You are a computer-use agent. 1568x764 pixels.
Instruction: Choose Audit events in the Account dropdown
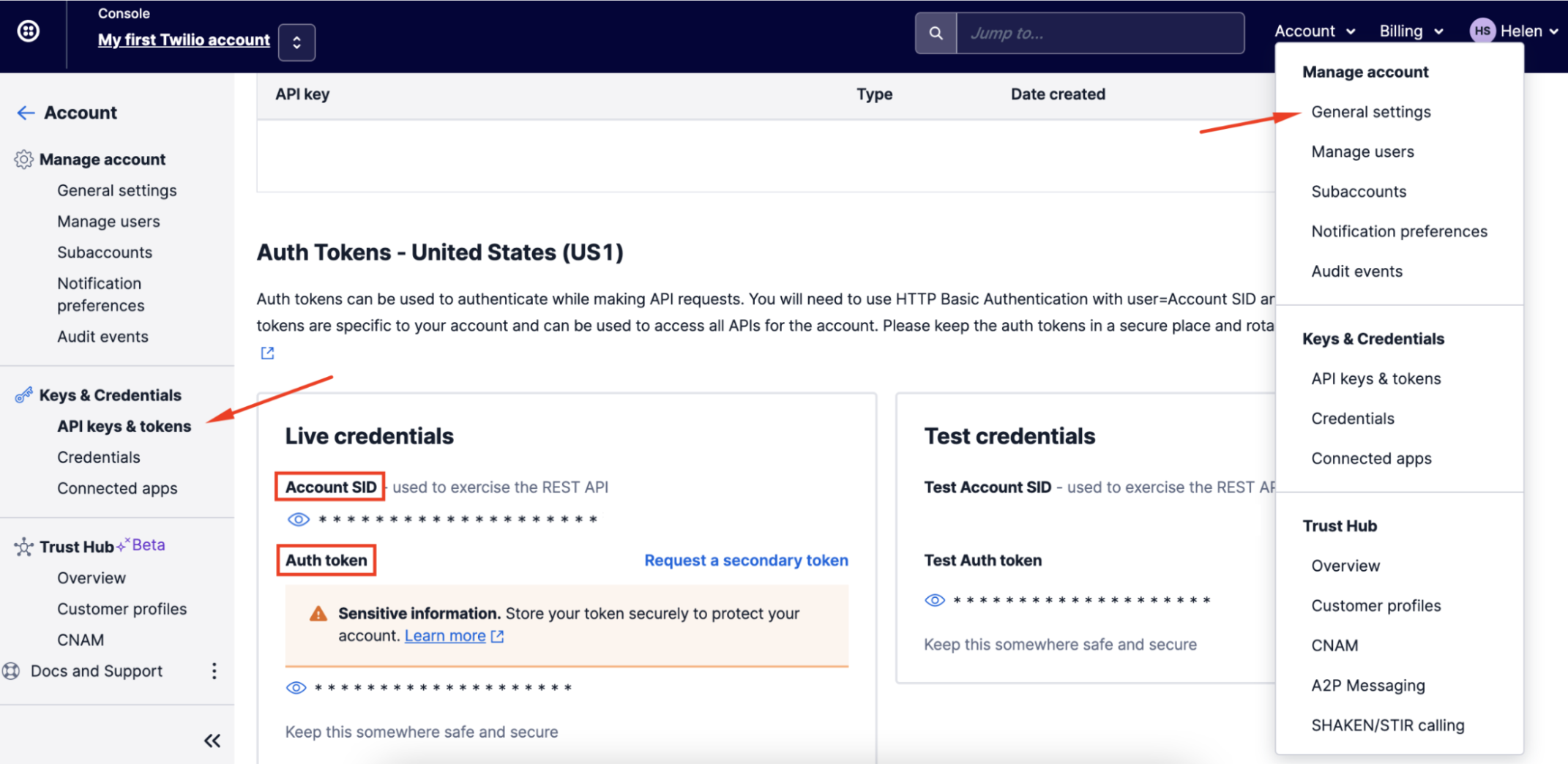click(1357, 271)
